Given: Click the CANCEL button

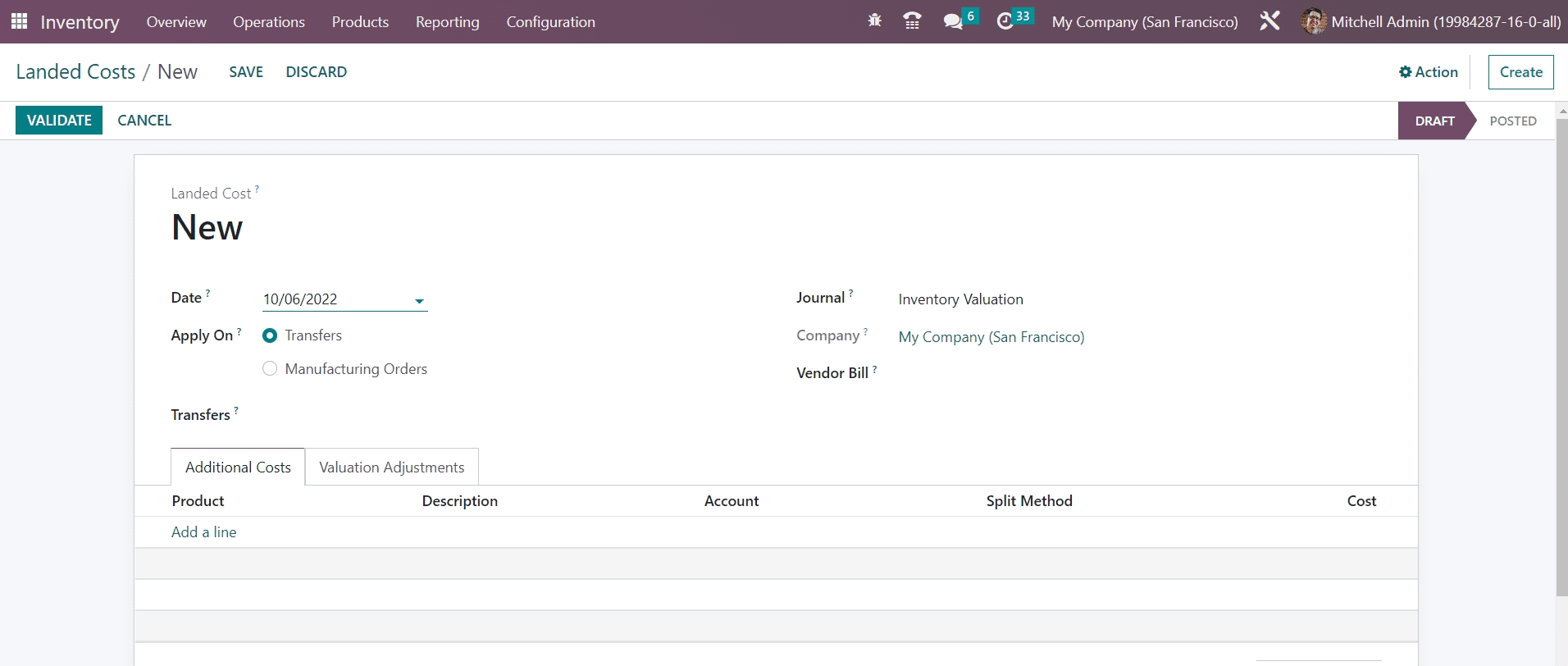Looking at the screenshot, I should [x=144, y=121].
